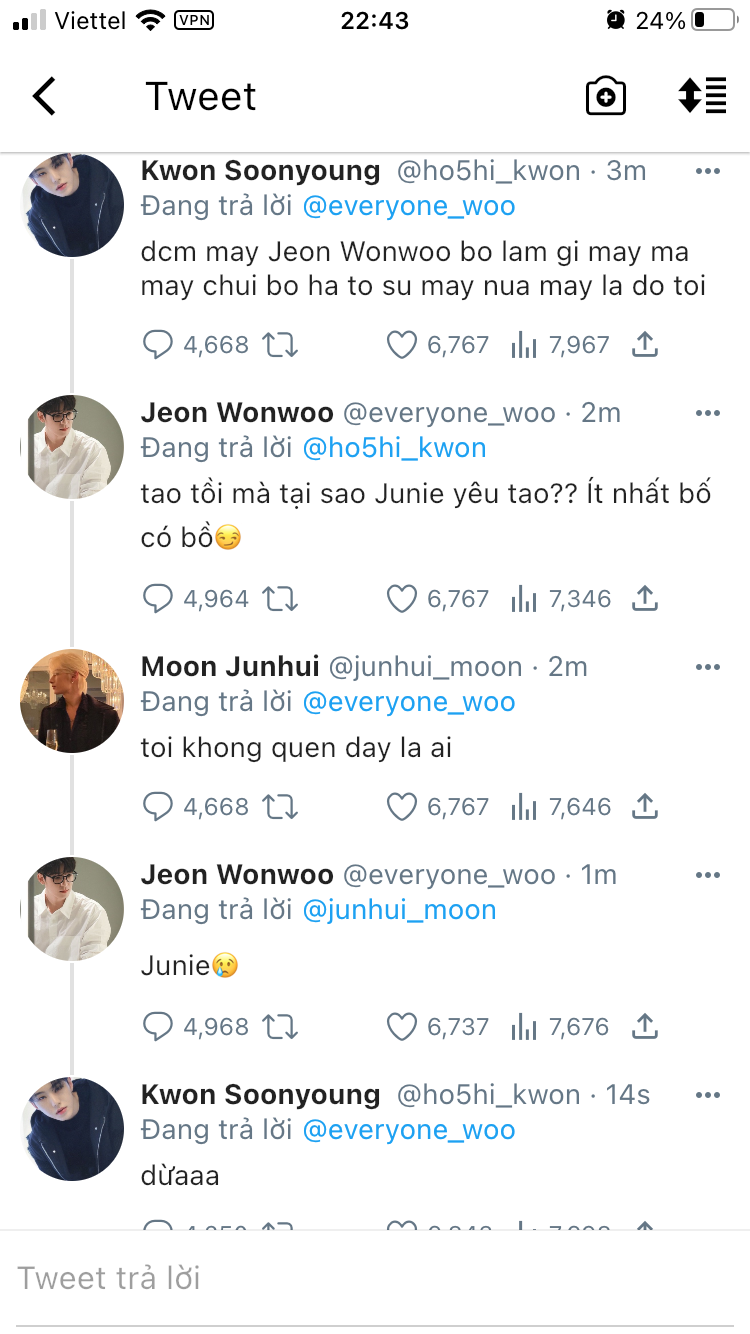The width and height of the screenshot is (750, 1334).
Task: Share Jeon Wonwoo's "Junie" tweet
Action: tap(645, 1027)
